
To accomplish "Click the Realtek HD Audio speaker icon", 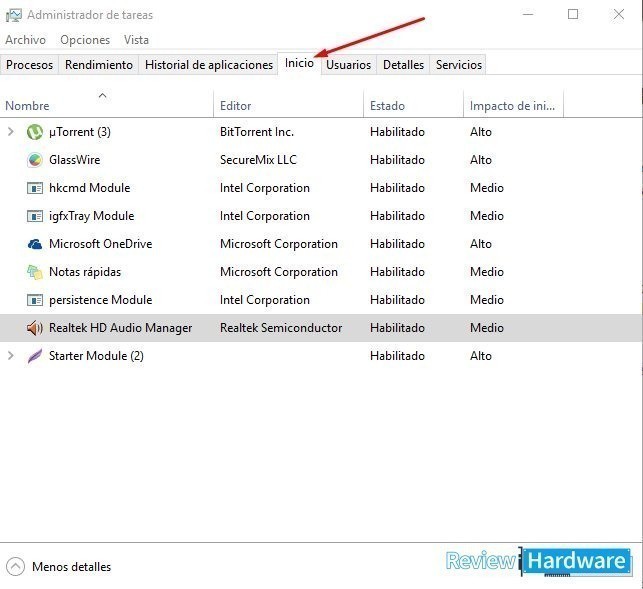I will click(x=35, y=328).
